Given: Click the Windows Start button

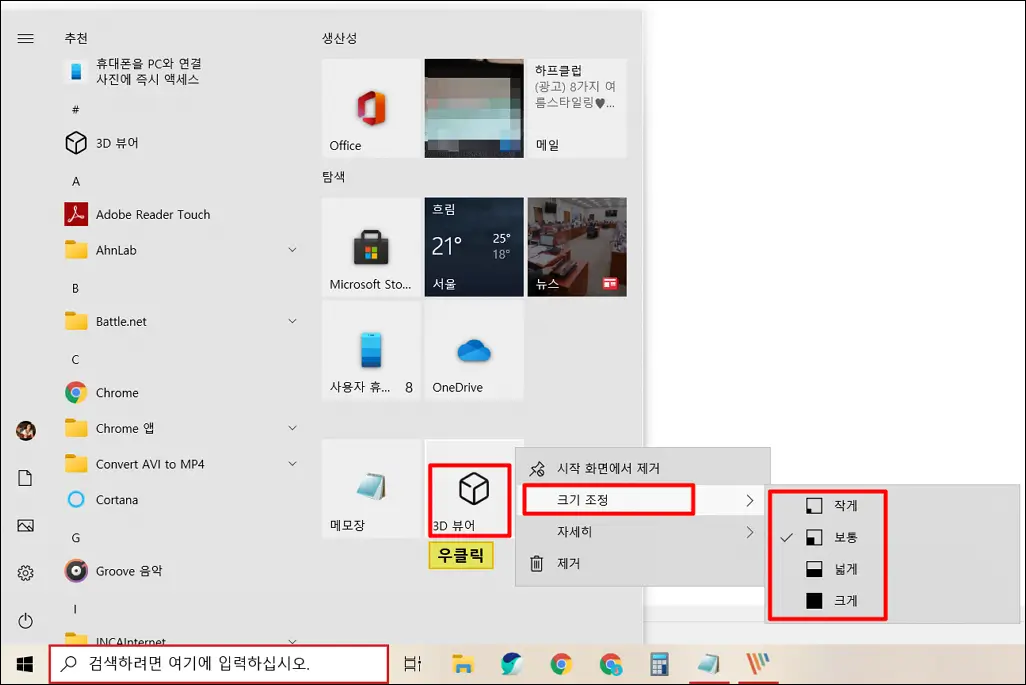Looking at the screenshot, I should click(x=25, y=663).
